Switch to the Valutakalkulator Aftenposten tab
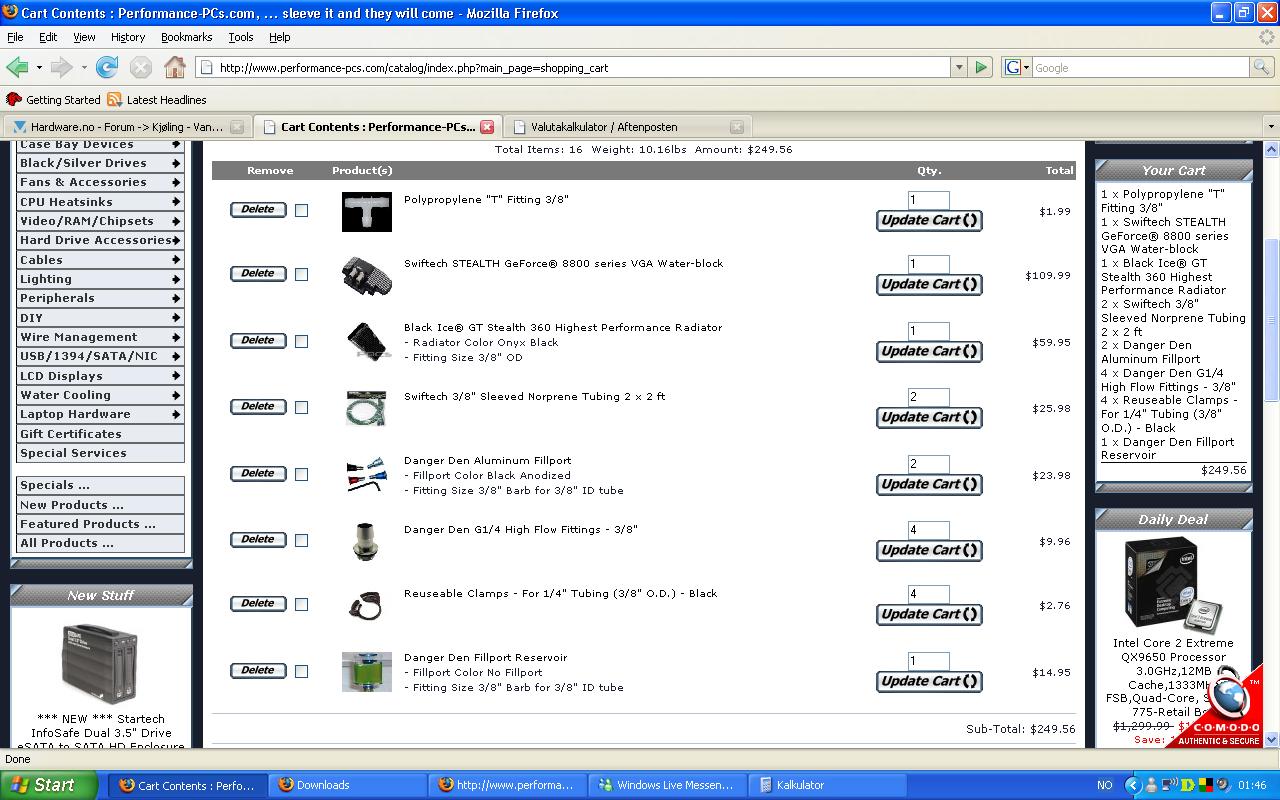 point(627,127)
